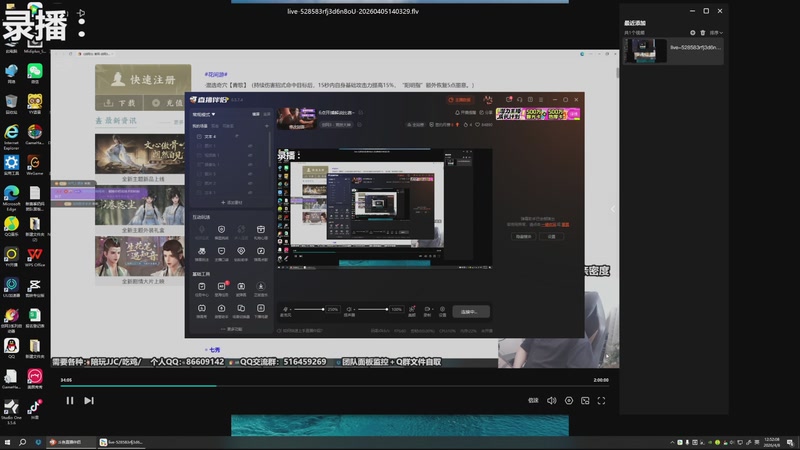The height and width of the screenshot is (450, 800).
Task: Click 快速注册 on the webpage behind
Action: coord(143,80)
